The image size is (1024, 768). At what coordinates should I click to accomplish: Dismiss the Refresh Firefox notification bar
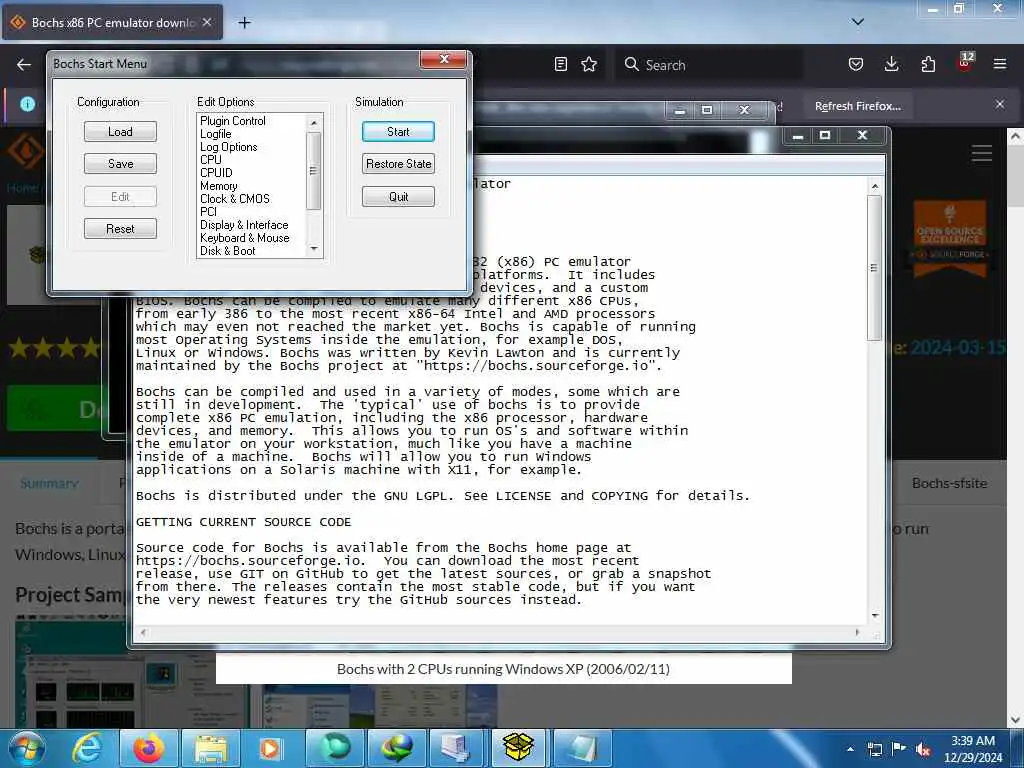coord(1000,104)
